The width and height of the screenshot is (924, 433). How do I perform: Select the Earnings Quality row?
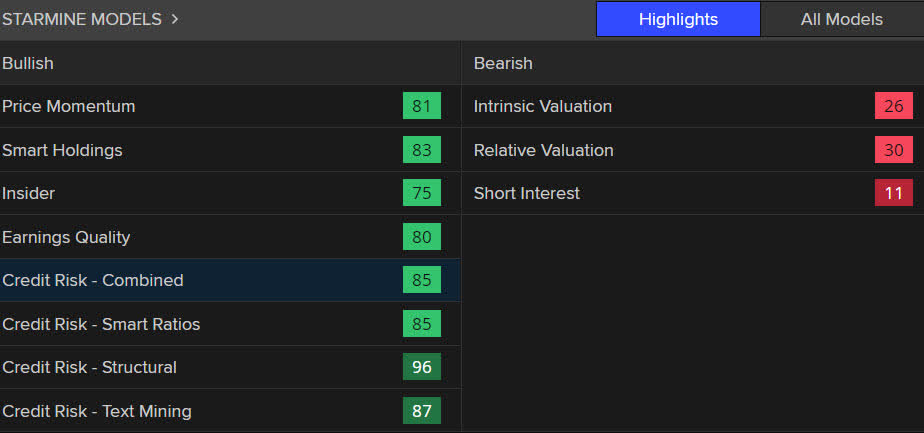coord(230,237)
